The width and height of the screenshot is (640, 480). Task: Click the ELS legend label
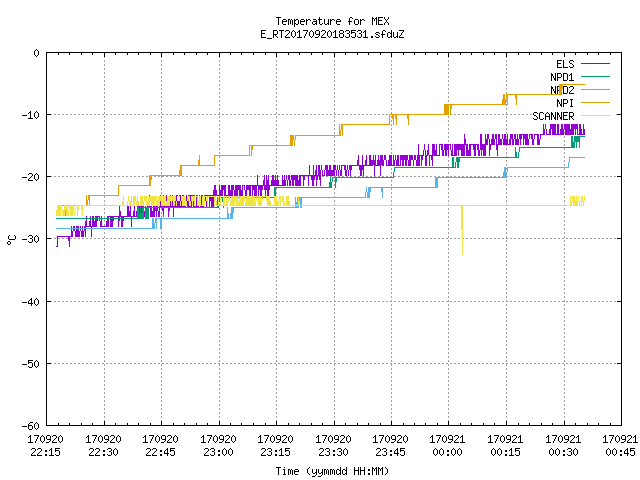pyautogui.click(x=565, y=64)
